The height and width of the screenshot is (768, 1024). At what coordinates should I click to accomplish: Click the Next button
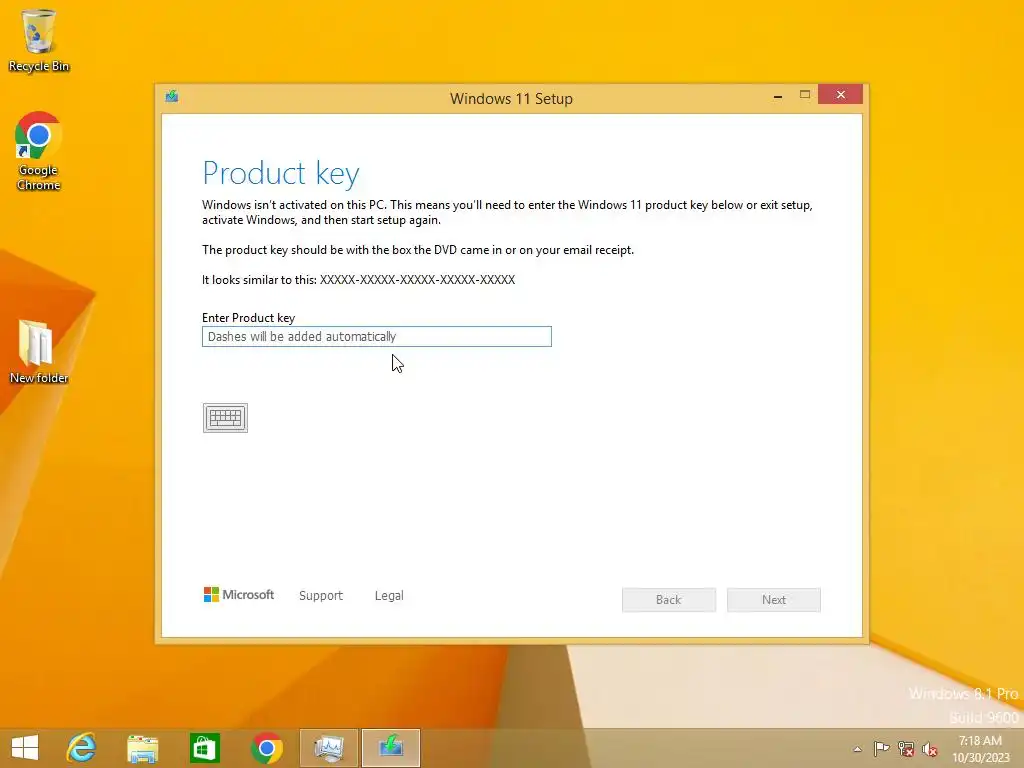(774, 600)
